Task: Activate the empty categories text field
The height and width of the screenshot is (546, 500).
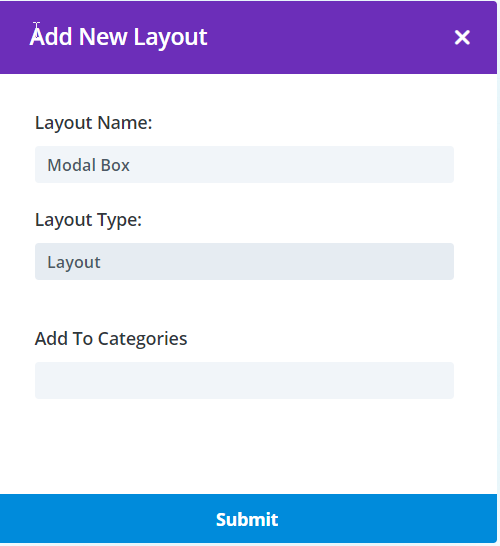Action: [244, 380]
